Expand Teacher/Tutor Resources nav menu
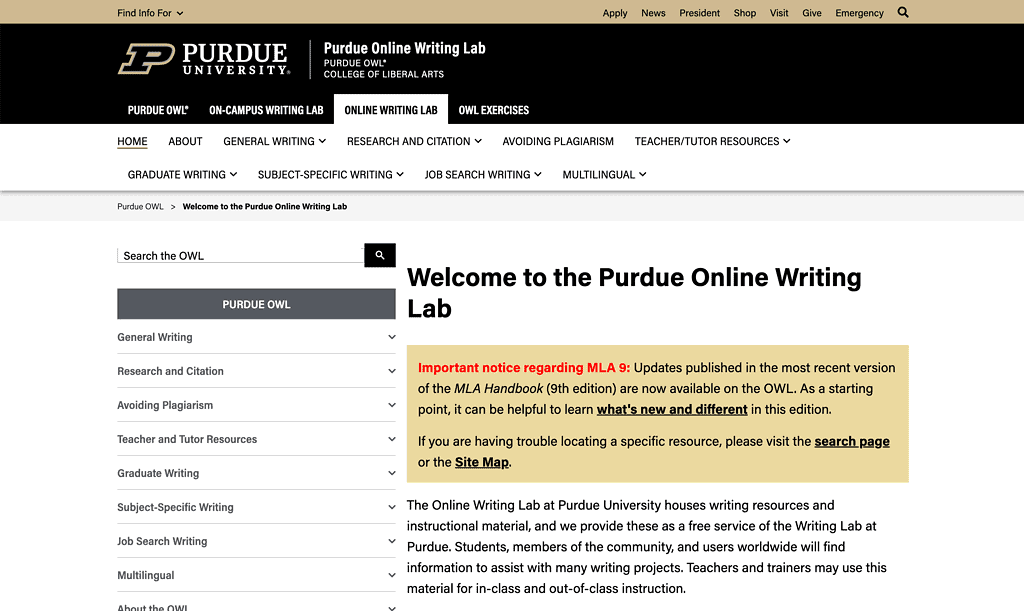Image resolution: width=1024 pixels, height=611 pixels. point(712,141)
